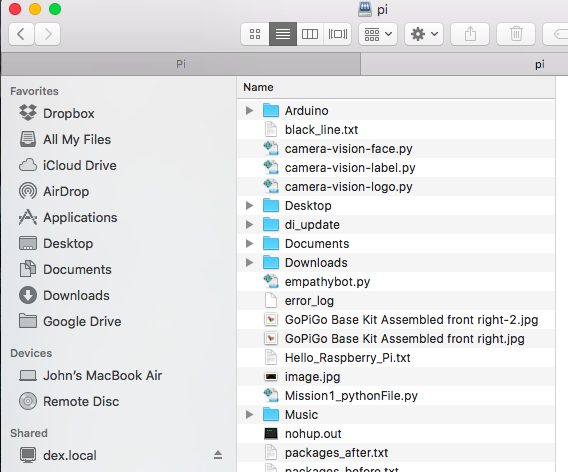Open All My Files in sidebar
Image resolution: width=568 pixels, height=472 pixels.
[77, 139]
